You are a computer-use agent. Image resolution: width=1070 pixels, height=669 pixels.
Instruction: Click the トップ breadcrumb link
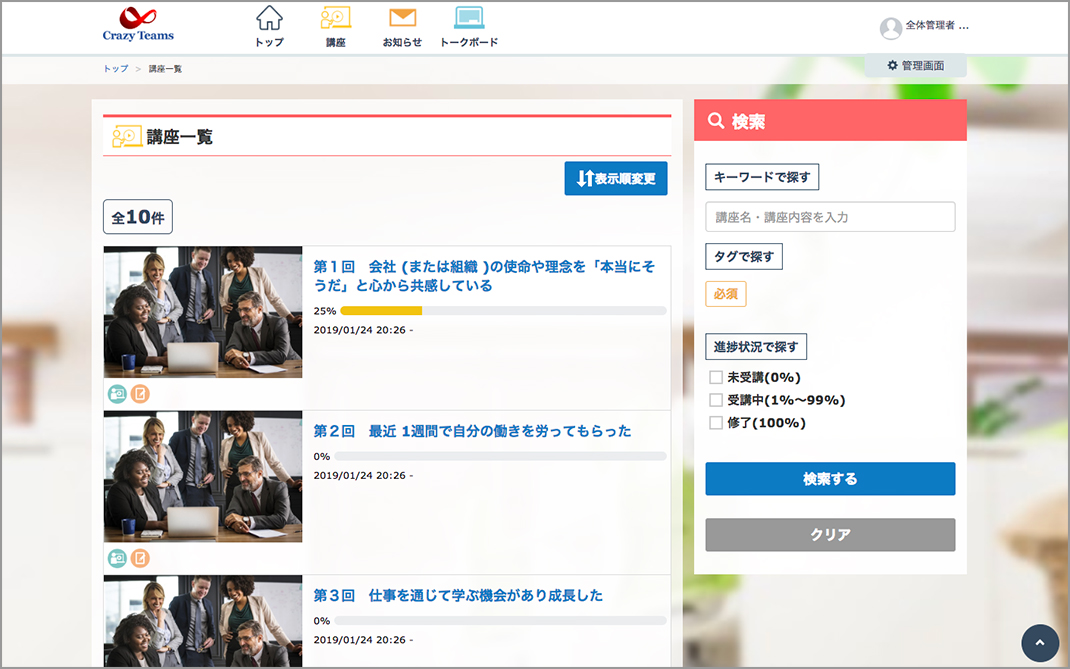pyautogui.click(x=115, y=69)
